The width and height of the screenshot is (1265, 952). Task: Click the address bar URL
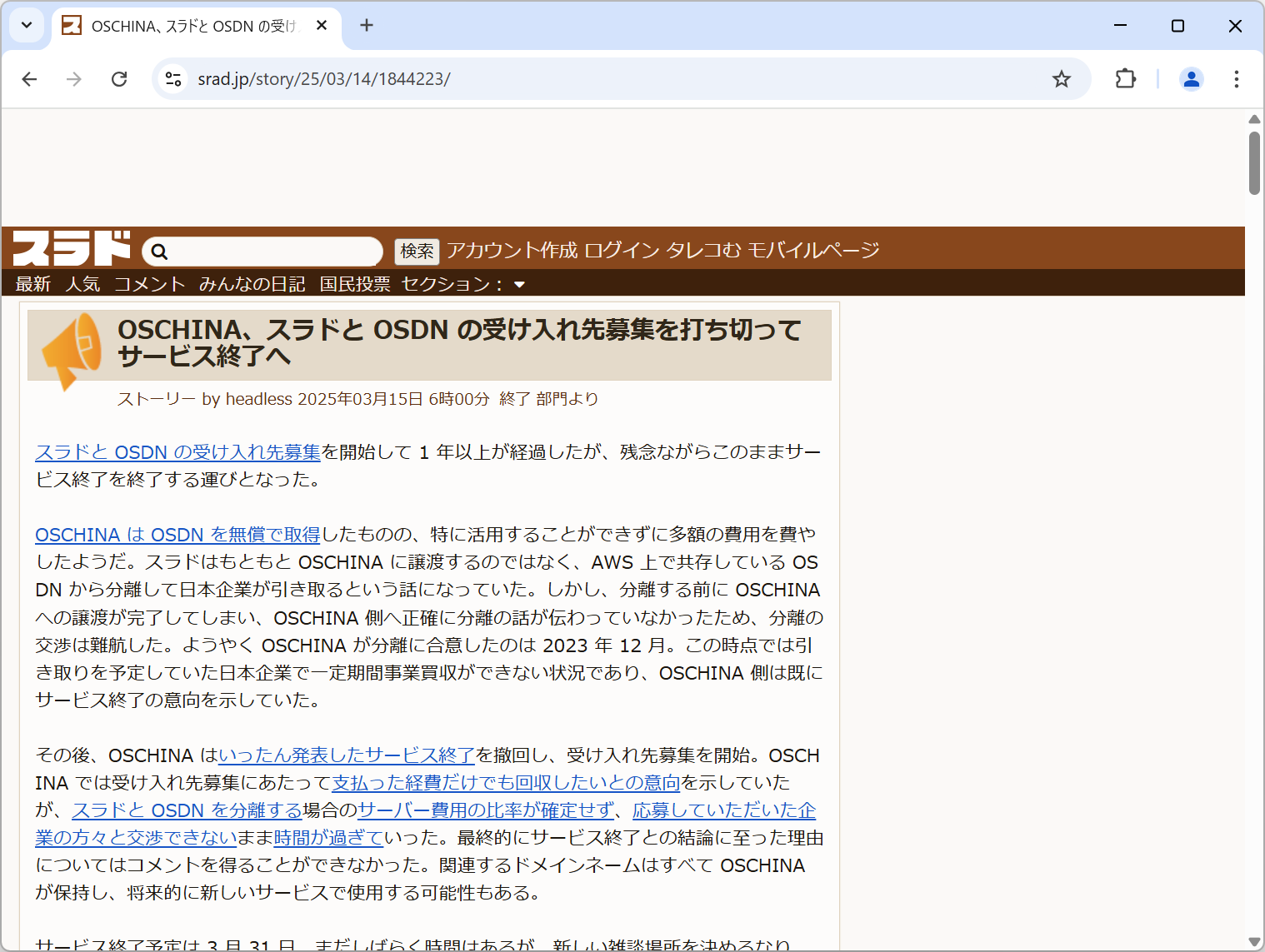(324, 79)
